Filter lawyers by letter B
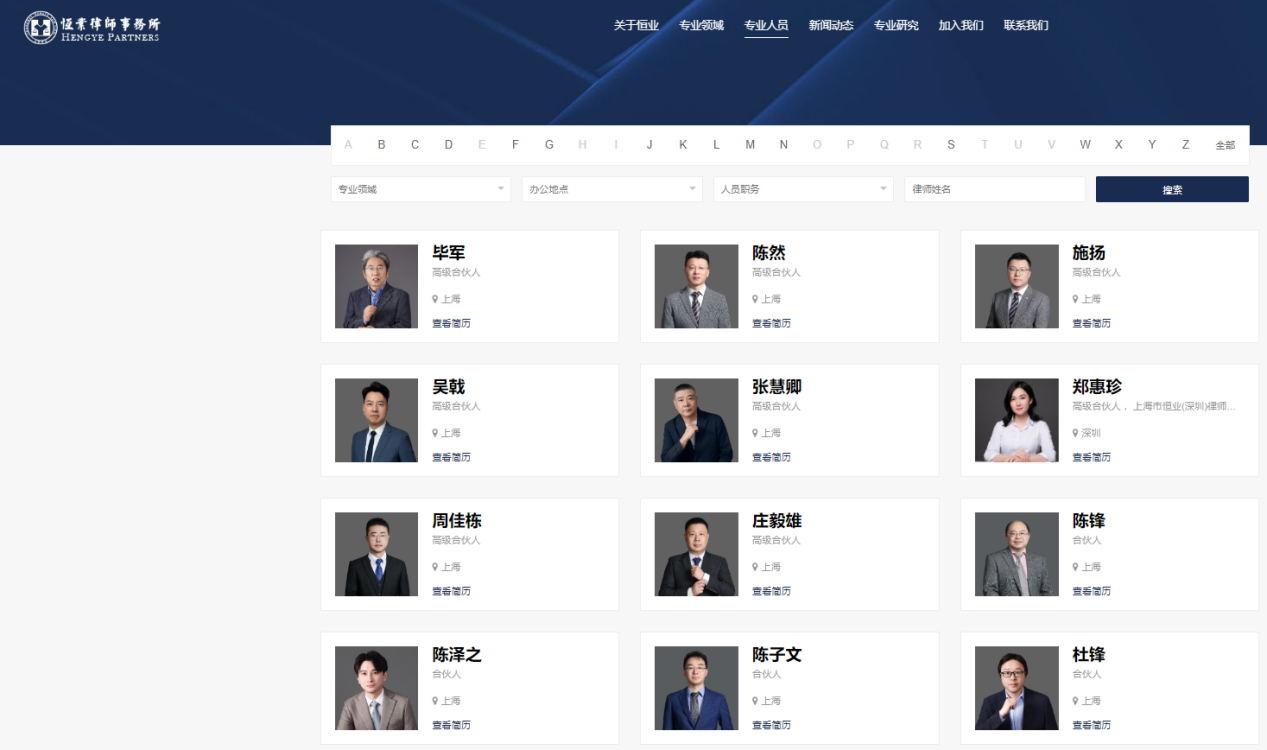The height and width of the screenshot is (750, 1267). pyautogui.click(x=381, y=144)
